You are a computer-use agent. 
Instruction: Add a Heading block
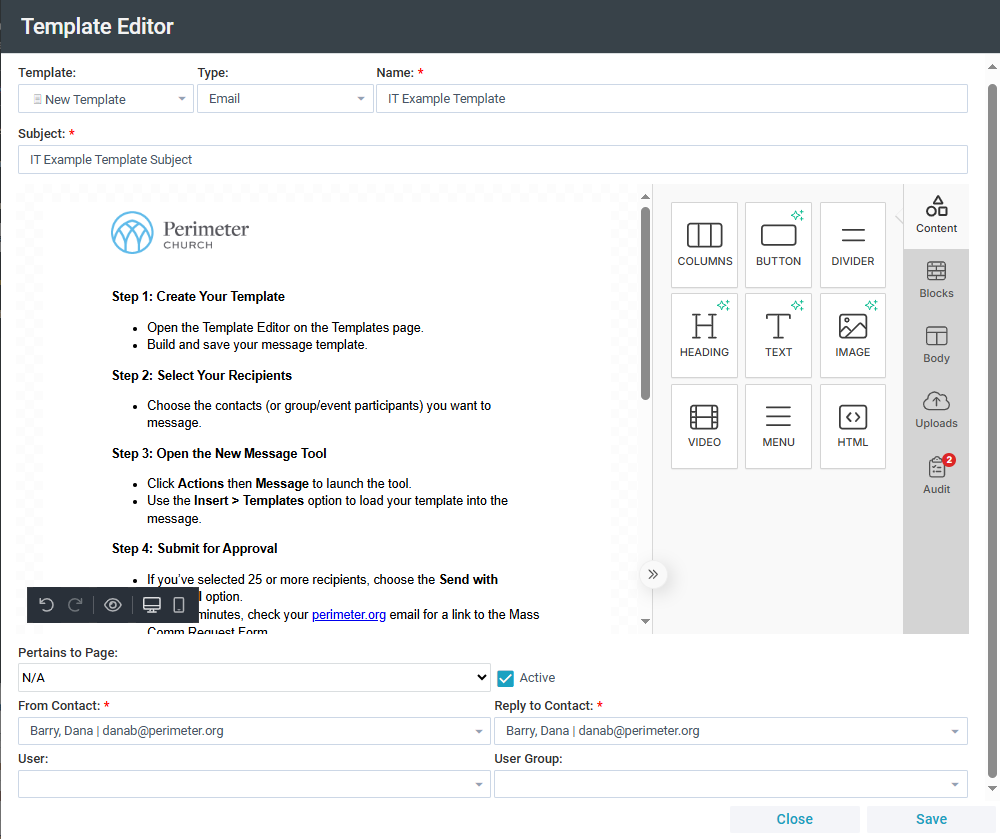pyautogui.click(x=704, y=335)
